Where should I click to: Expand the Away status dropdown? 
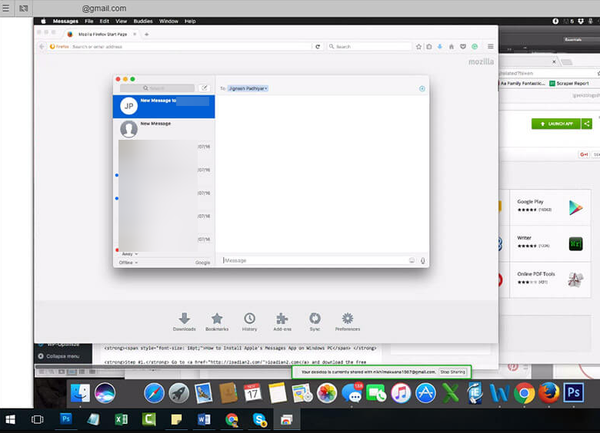pyautogui.click(x=130, y=254)
